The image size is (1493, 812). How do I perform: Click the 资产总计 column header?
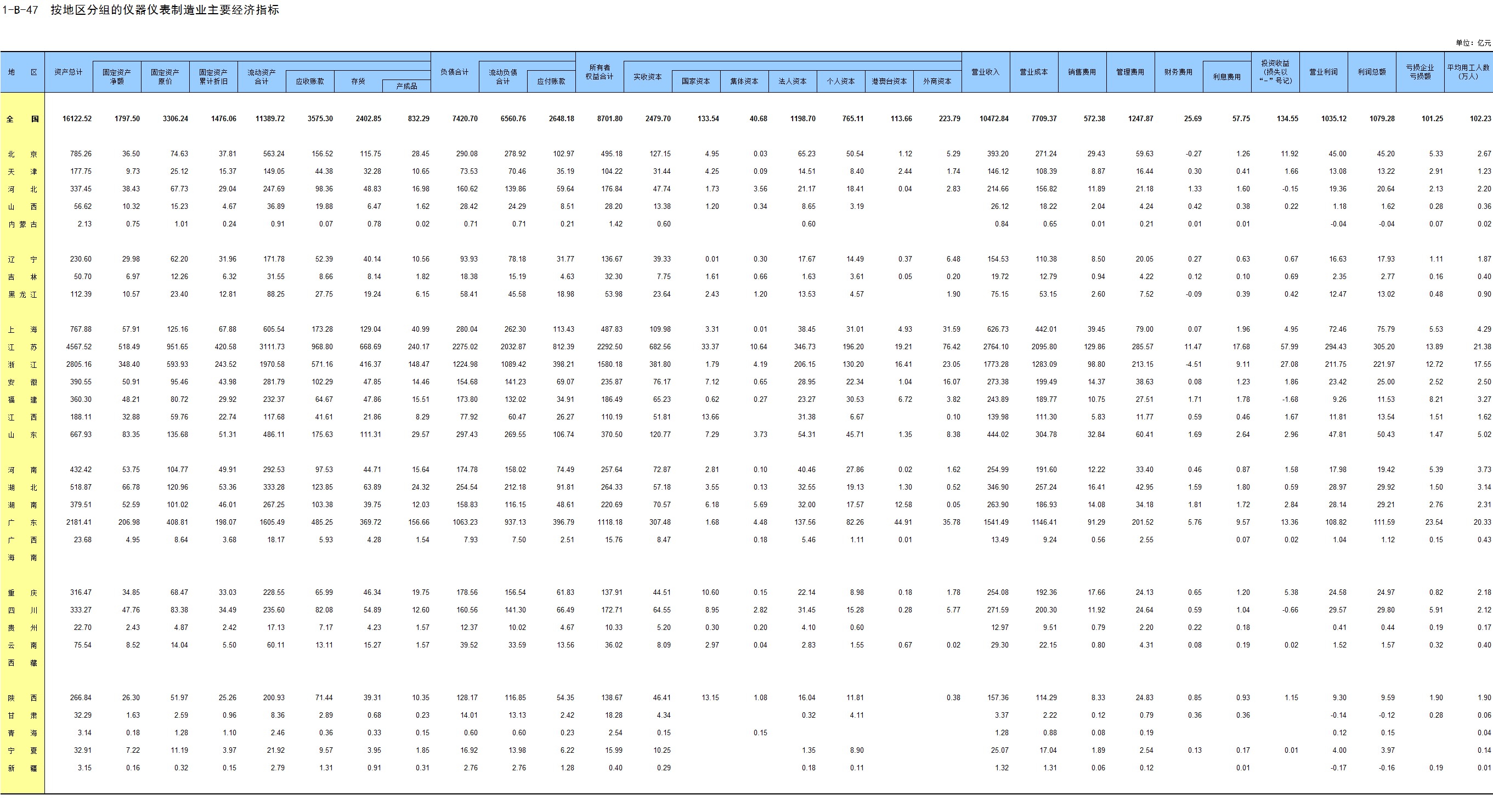coord(69,72)
